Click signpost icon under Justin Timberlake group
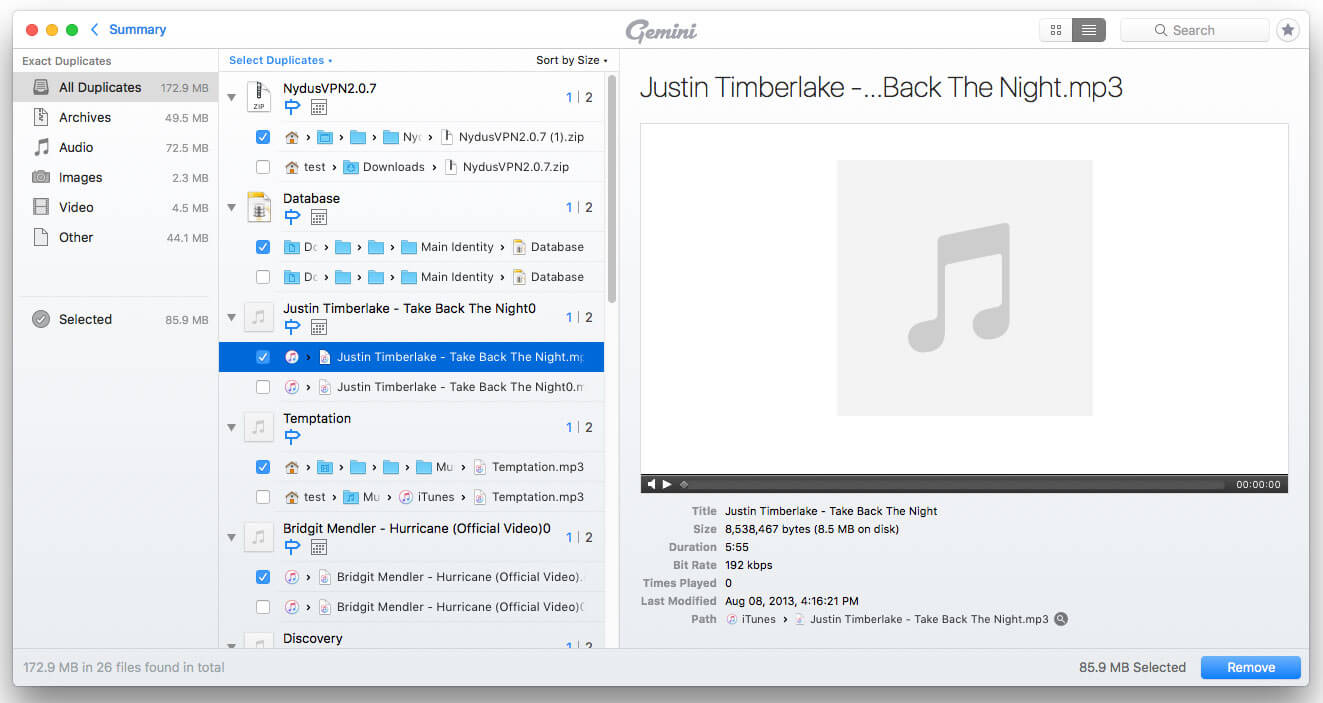1323x703 pixels. pyautogui.click(x=292, y=327)
